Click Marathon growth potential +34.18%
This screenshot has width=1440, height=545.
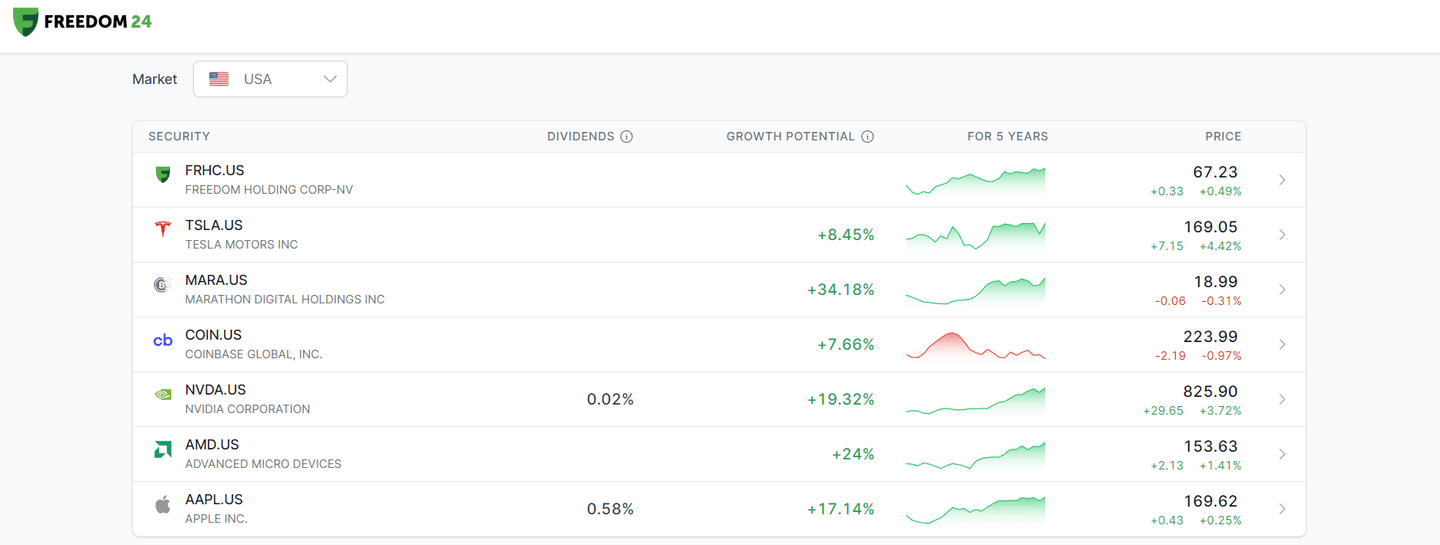coord(841,290)
